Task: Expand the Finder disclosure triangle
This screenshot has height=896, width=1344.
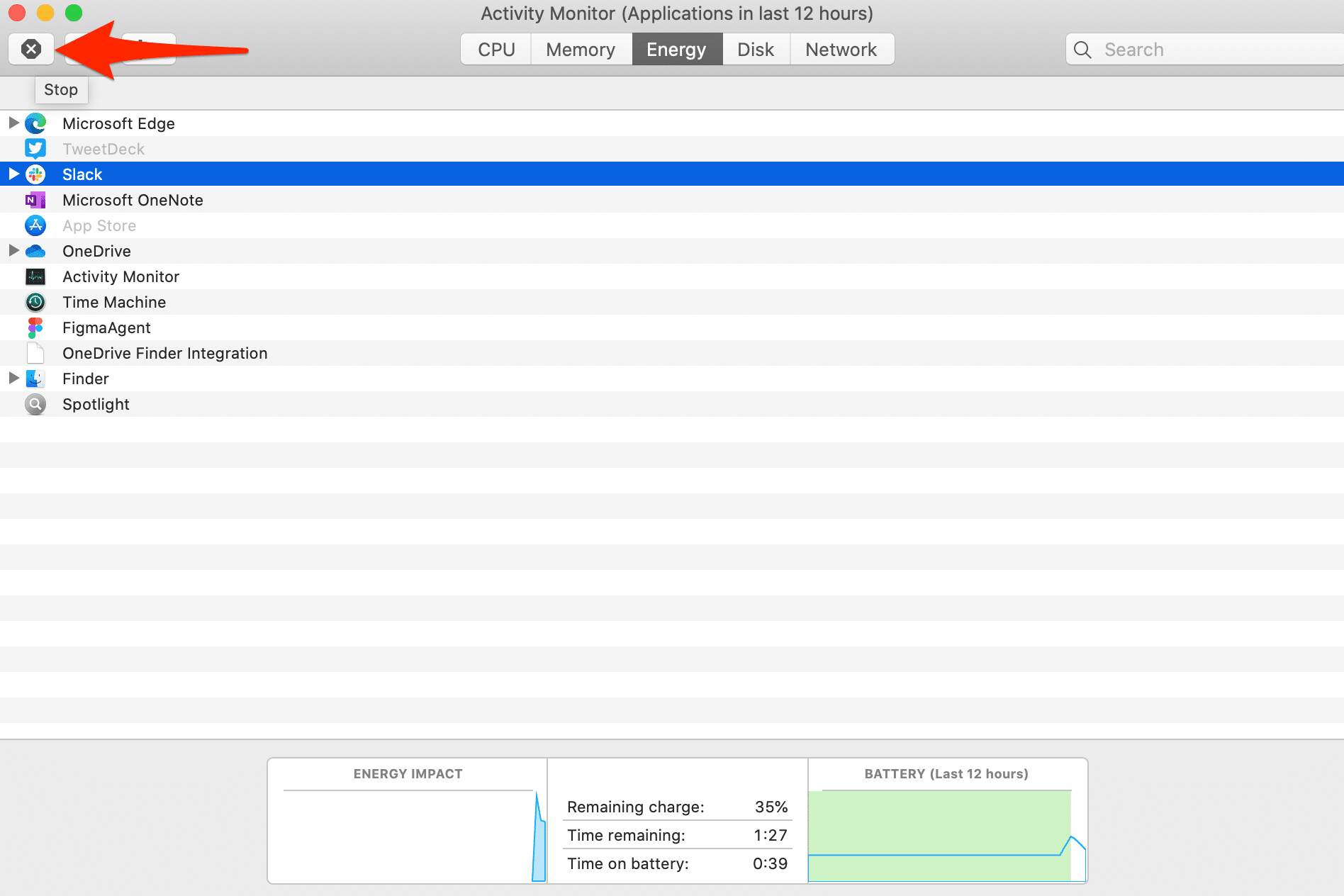Action: click(13, 378)
